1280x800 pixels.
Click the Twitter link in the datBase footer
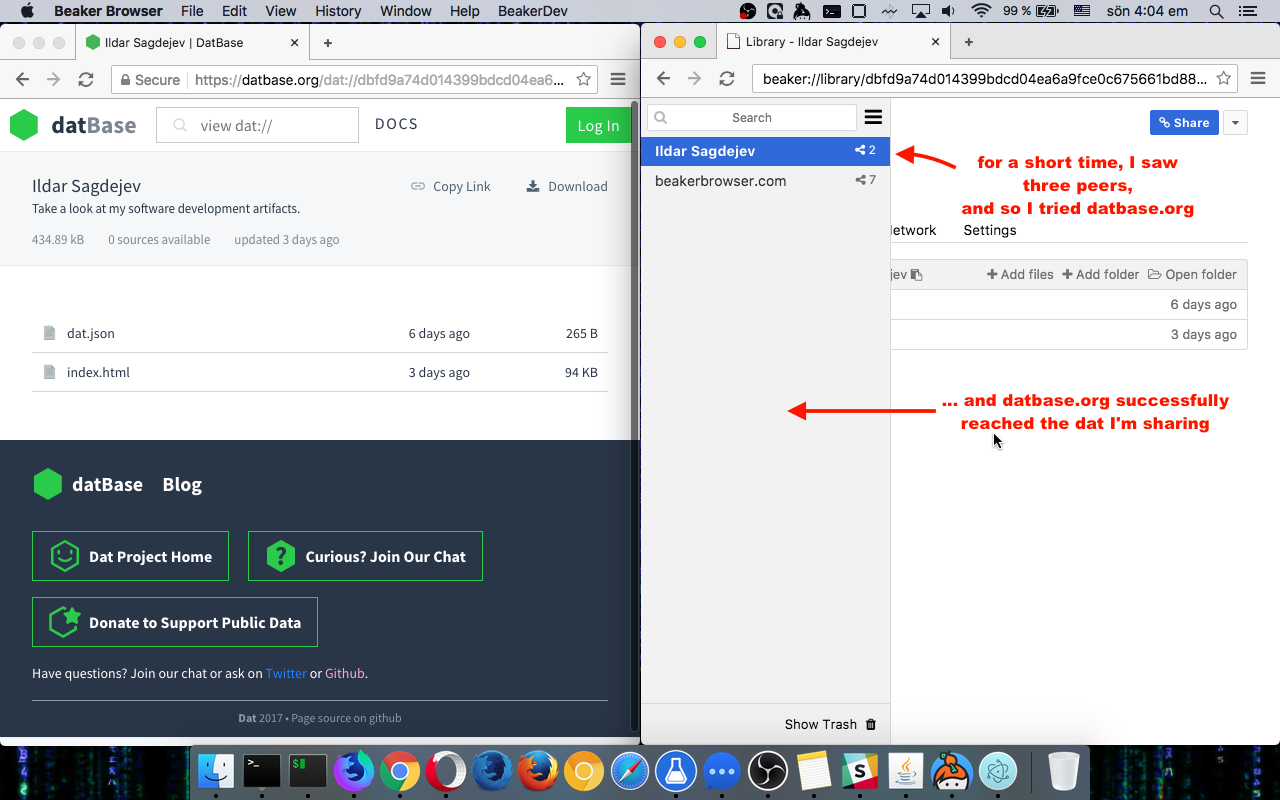[x=286, y=673]
